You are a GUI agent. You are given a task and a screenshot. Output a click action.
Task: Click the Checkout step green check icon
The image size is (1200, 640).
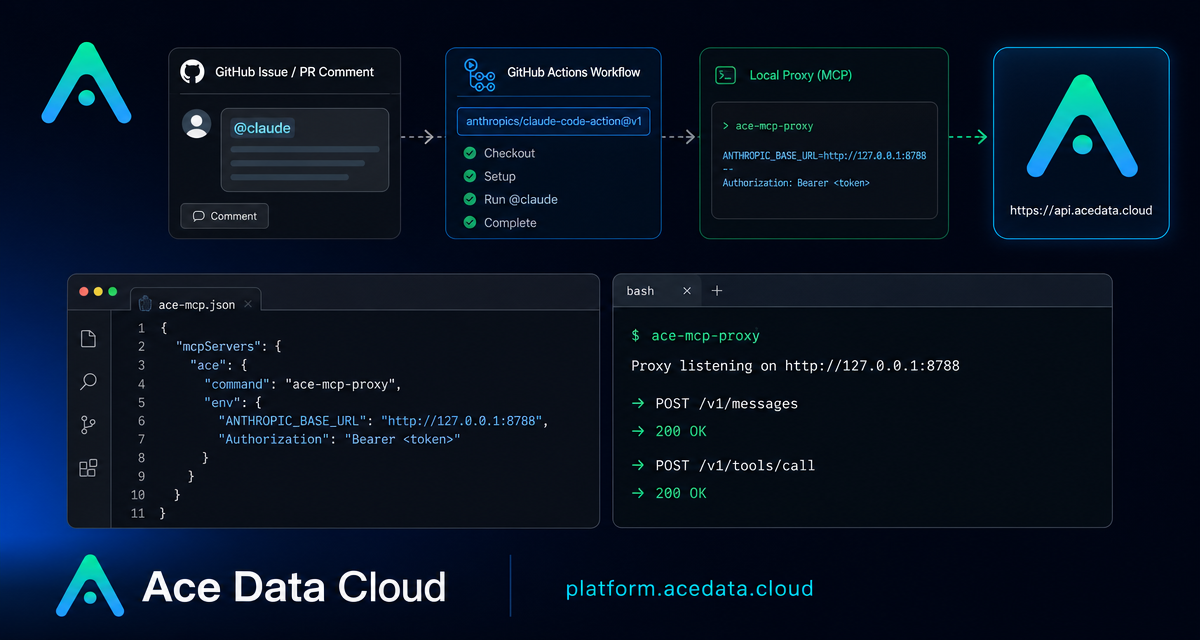click(x=469, y=153)
